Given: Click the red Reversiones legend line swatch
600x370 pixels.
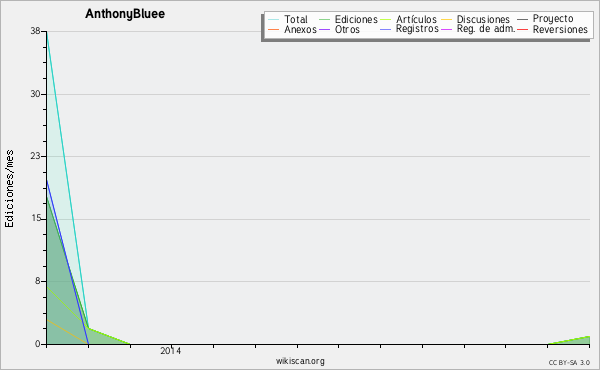Looking at the screenshot, I should point(523,30).
